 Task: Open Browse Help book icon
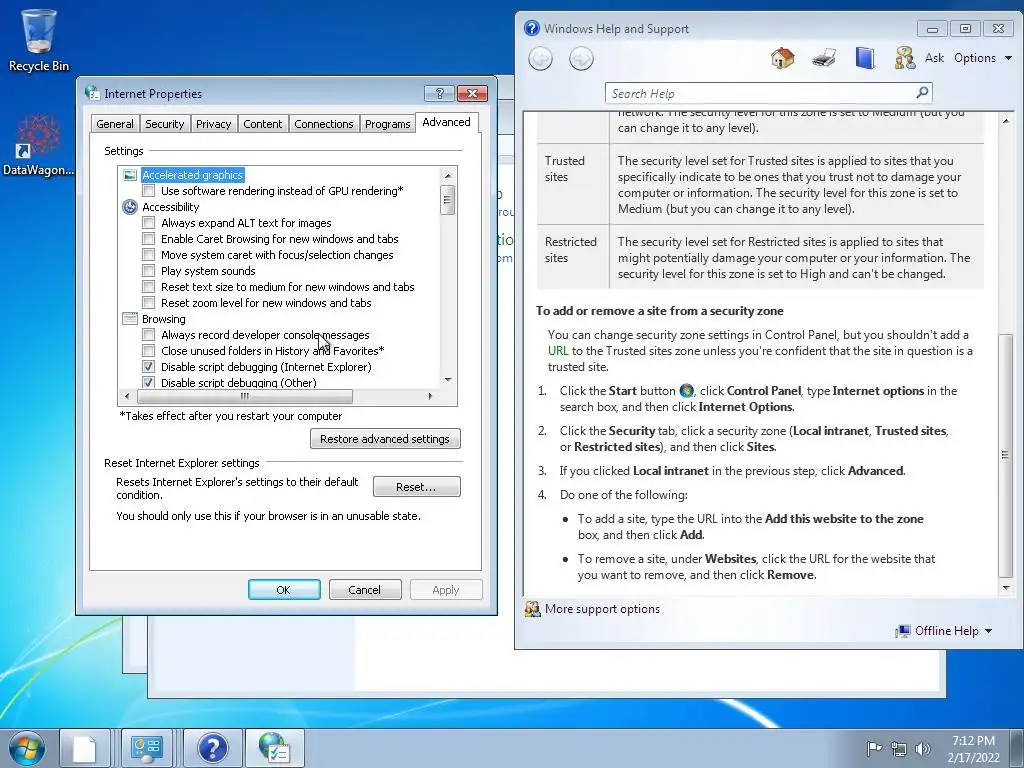click(x=865, y=58)
